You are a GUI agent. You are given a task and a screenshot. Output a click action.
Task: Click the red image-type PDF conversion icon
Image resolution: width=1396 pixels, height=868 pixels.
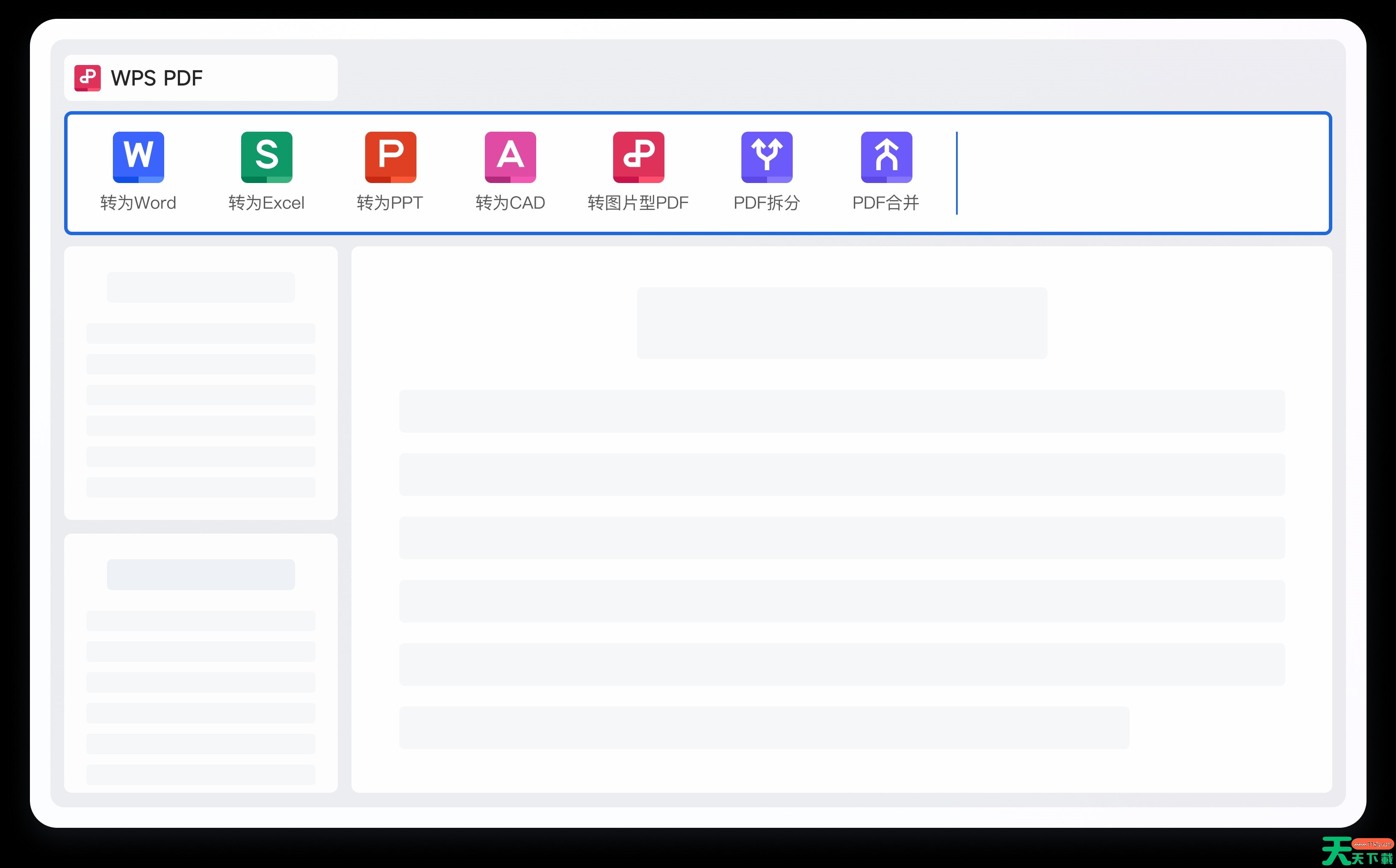638,157
